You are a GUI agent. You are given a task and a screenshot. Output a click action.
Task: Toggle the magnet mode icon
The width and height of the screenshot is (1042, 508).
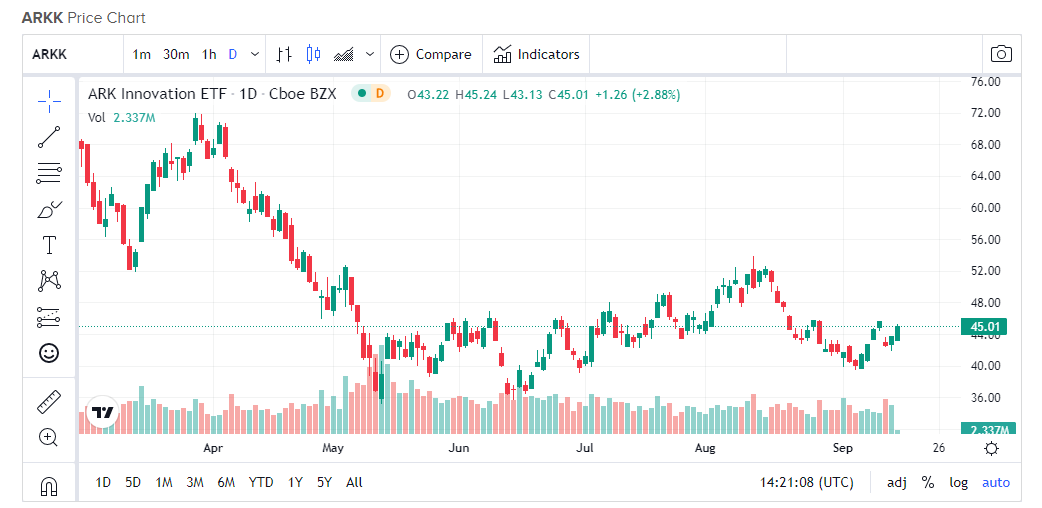point(49,486)
